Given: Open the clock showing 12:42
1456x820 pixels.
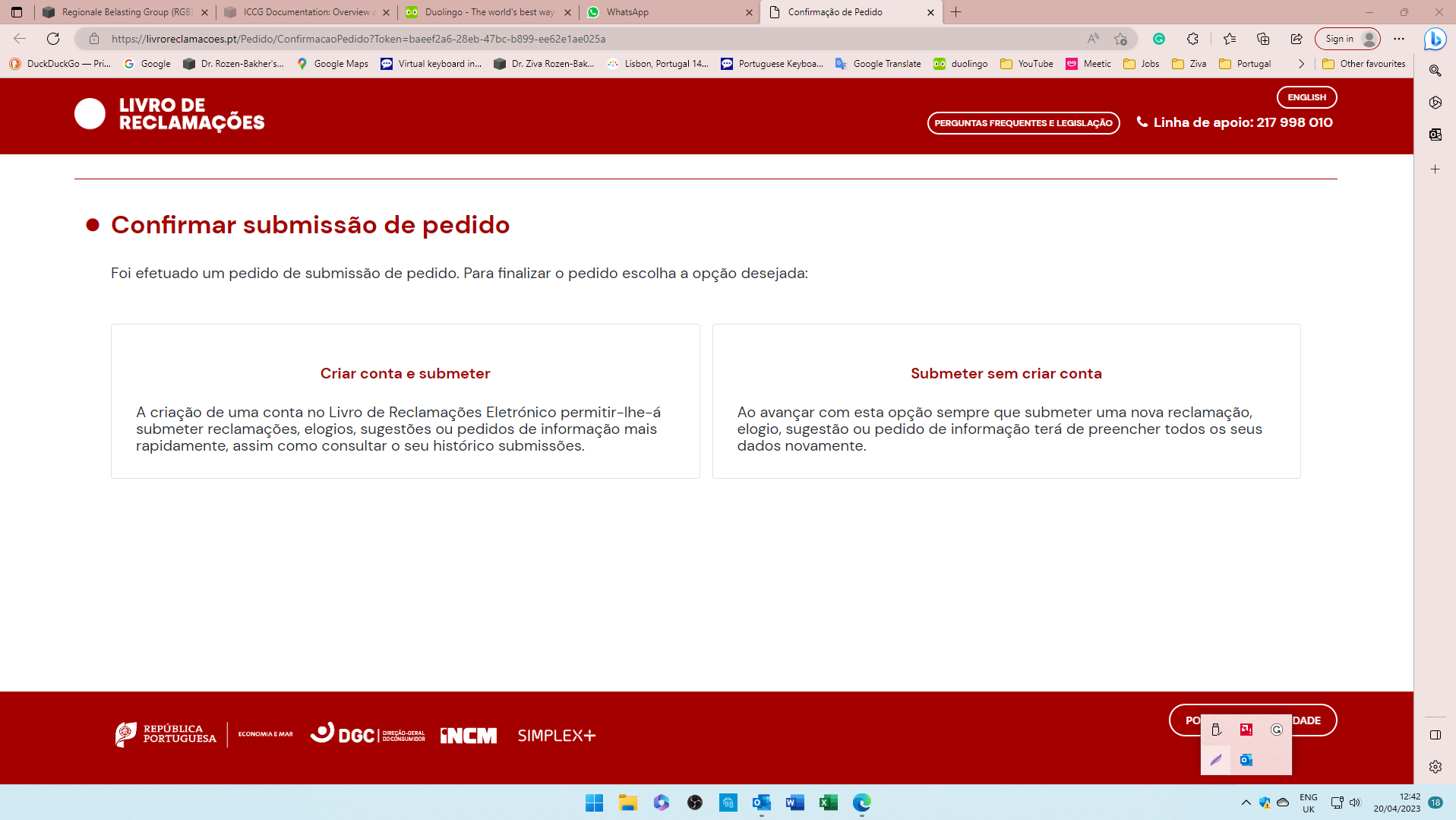Looking at the screenshot, I should [x=1397, y=803].
